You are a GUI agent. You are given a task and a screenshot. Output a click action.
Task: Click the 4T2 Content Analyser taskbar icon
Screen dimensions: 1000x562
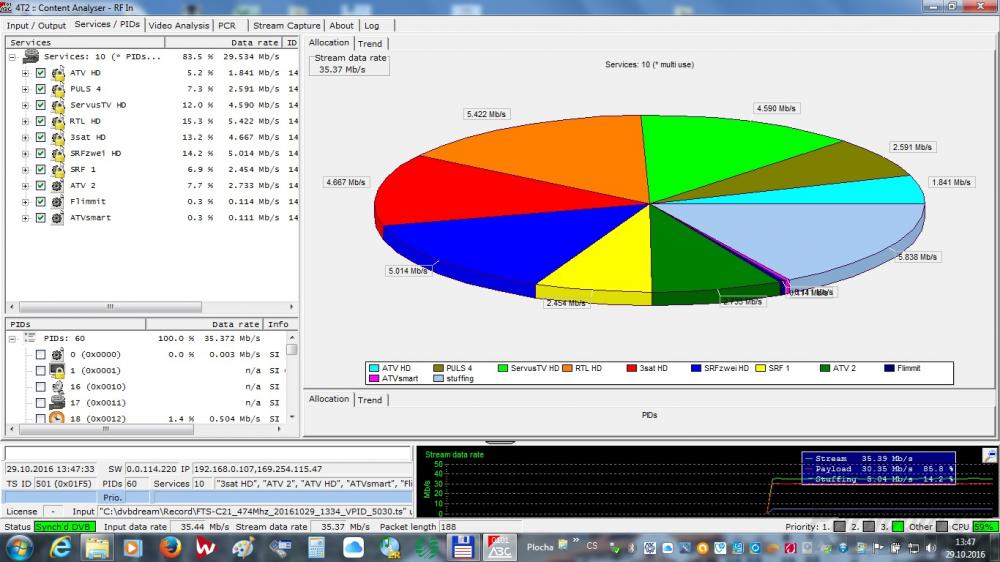pos(500,547)
